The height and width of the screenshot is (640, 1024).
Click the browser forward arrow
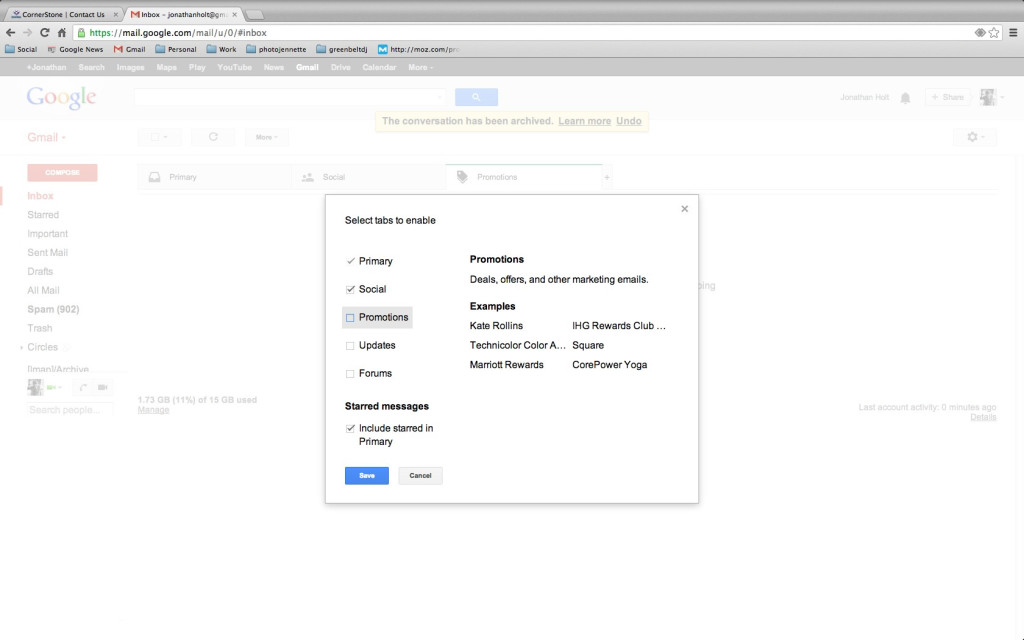[x=27, y=33]
